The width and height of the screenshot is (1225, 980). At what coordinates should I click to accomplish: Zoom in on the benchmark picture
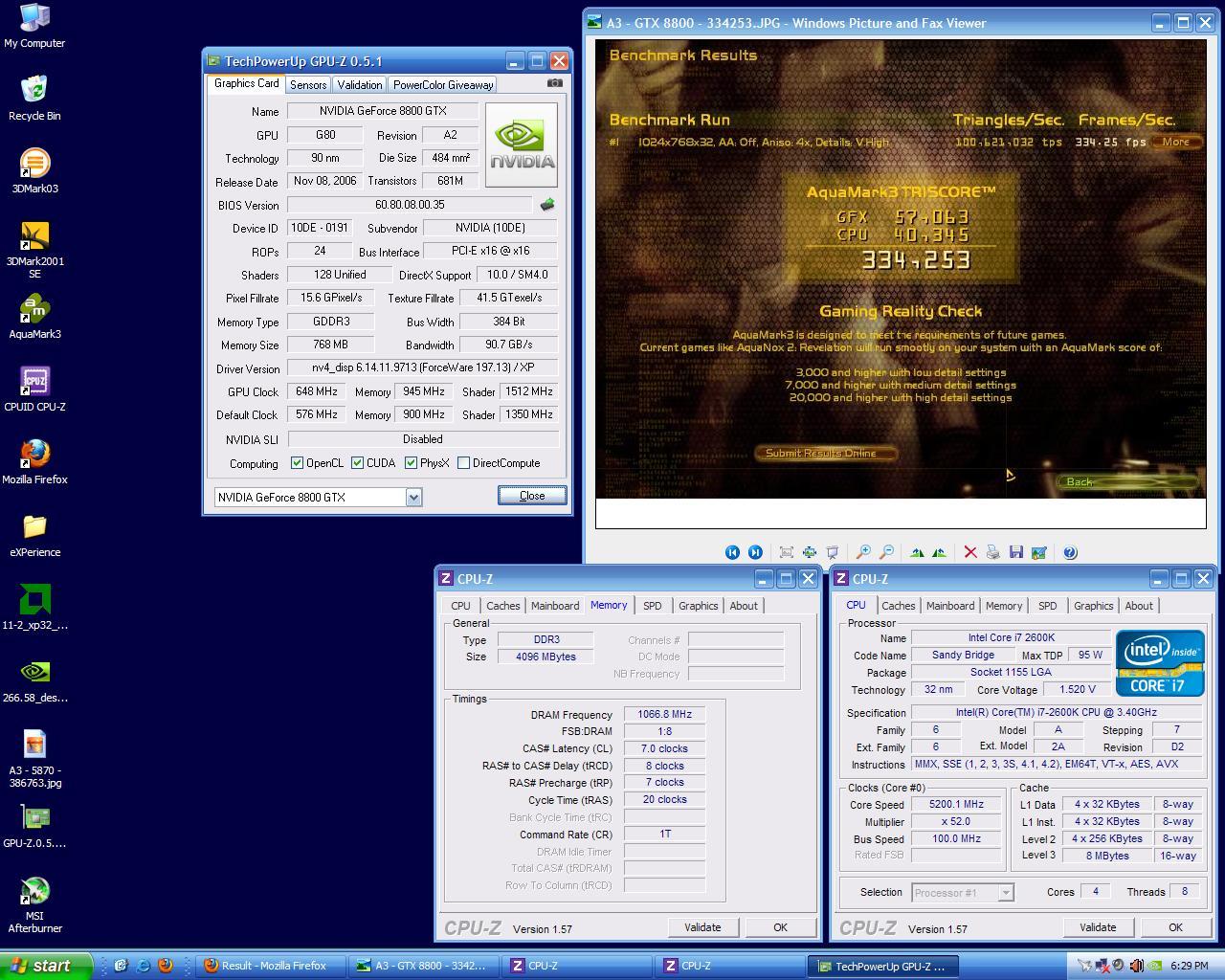[863, 552]
